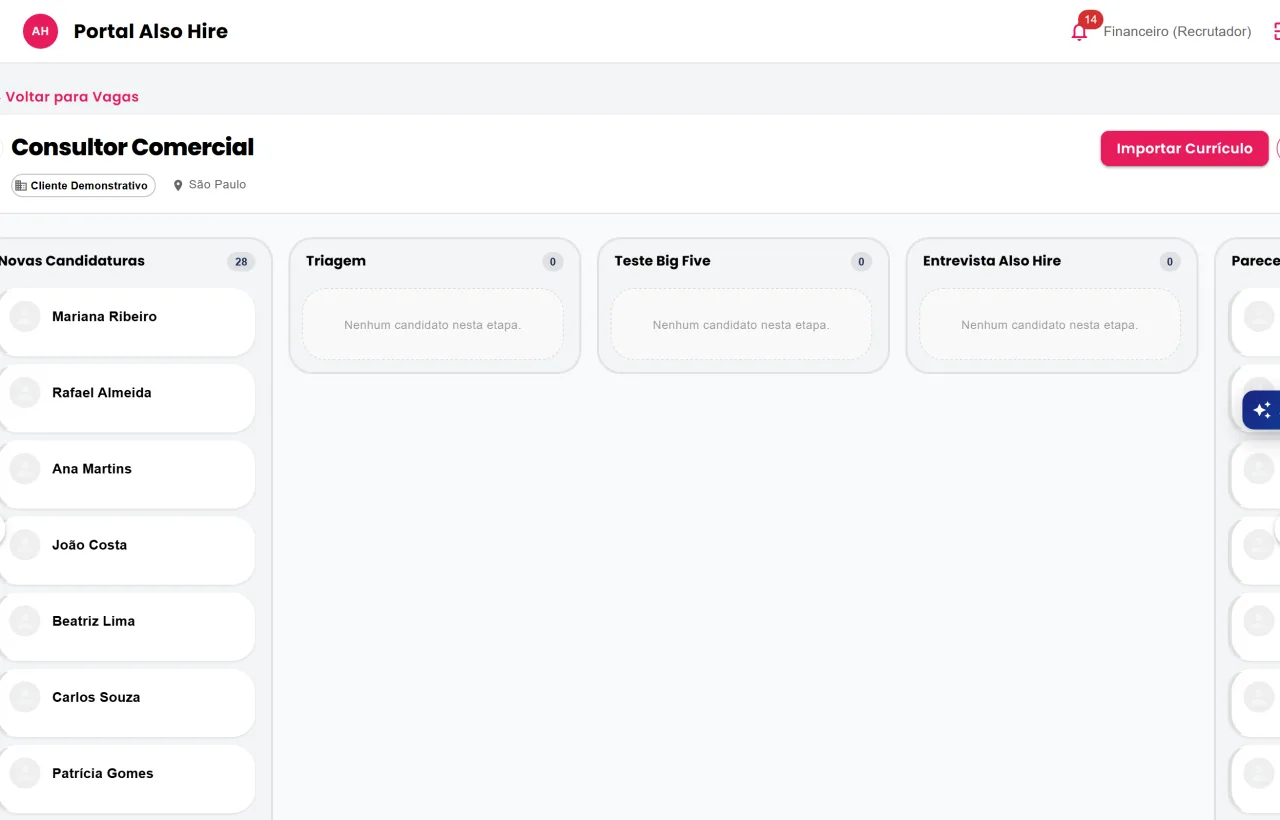The width and height of the screenshot is (1280, 820).
Task: Click Rafael Almeida's avatar
Action: tap(25, 393)
